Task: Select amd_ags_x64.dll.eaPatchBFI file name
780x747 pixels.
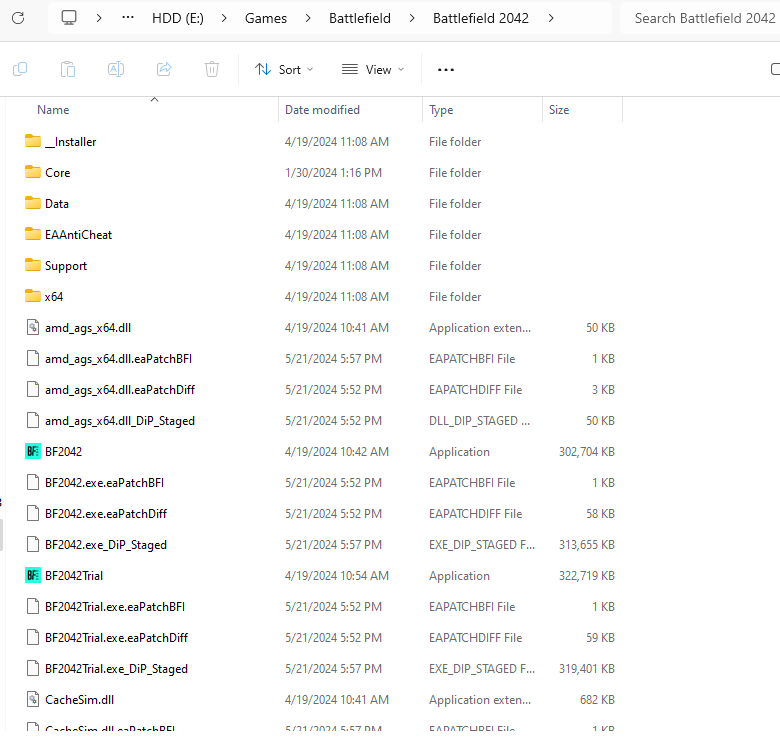Action: tap(118, 359)
